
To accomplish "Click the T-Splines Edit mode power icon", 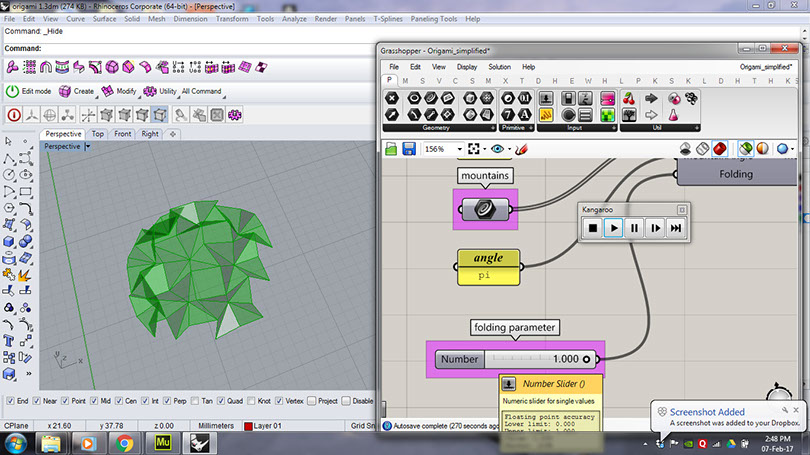I will [12, 91].
